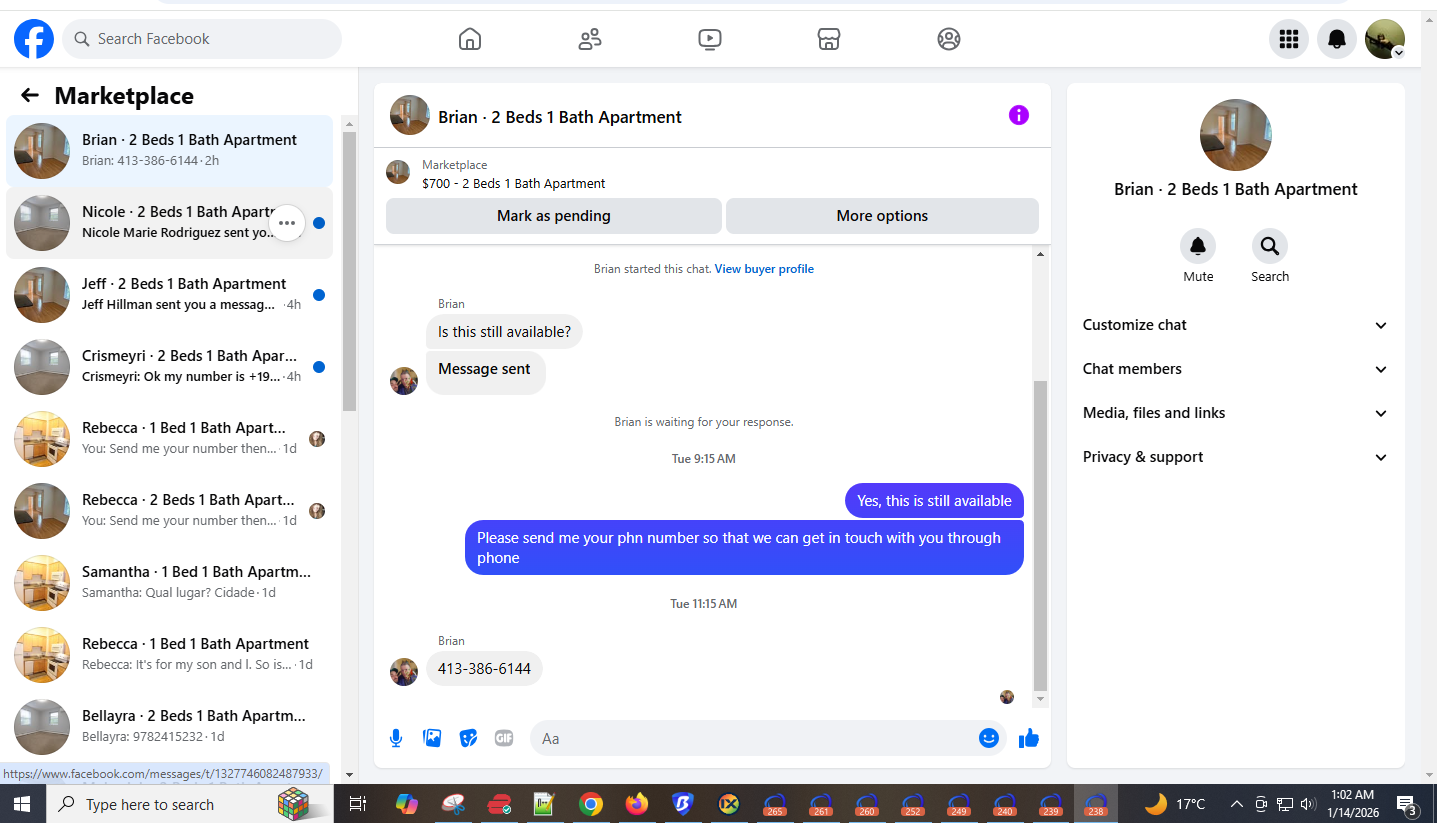The height and width of the screenshot is (823, 1437).
Task: Attach a file with the photo icon
Action: 432,738
